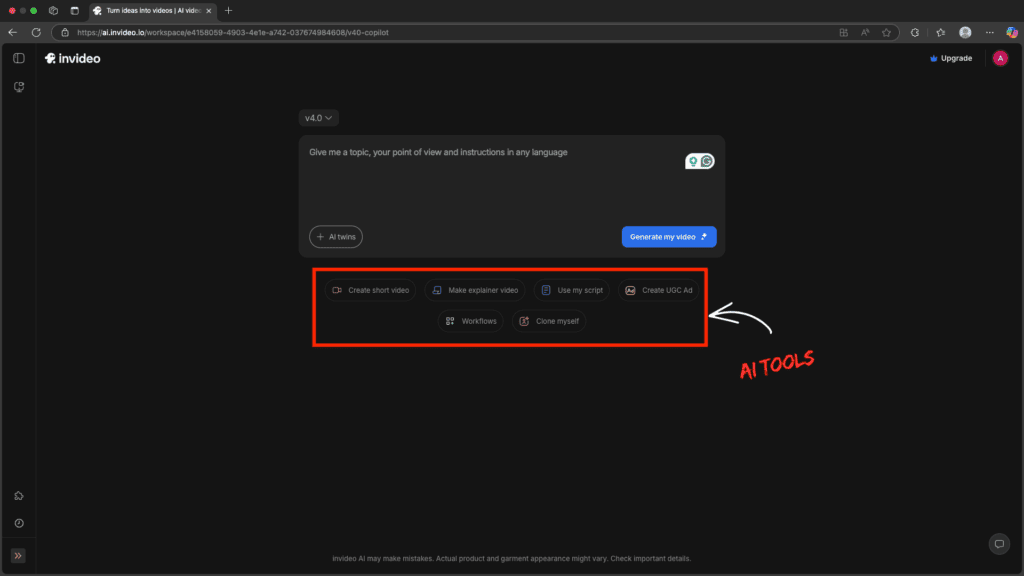Click the invideo ghost logo
Image resolution: width=1024 pixels, height=576 pixels.
point(49,58)
